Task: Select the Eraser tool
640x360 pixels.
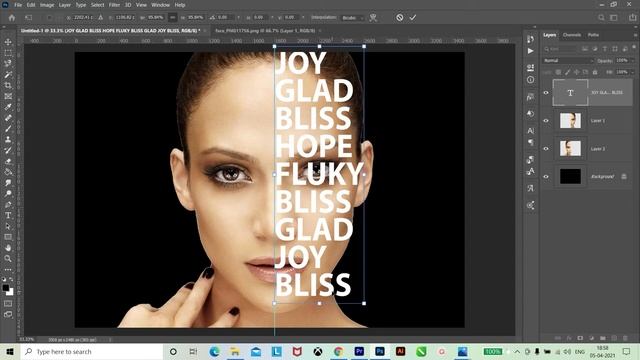Action: tap(8, 161)
